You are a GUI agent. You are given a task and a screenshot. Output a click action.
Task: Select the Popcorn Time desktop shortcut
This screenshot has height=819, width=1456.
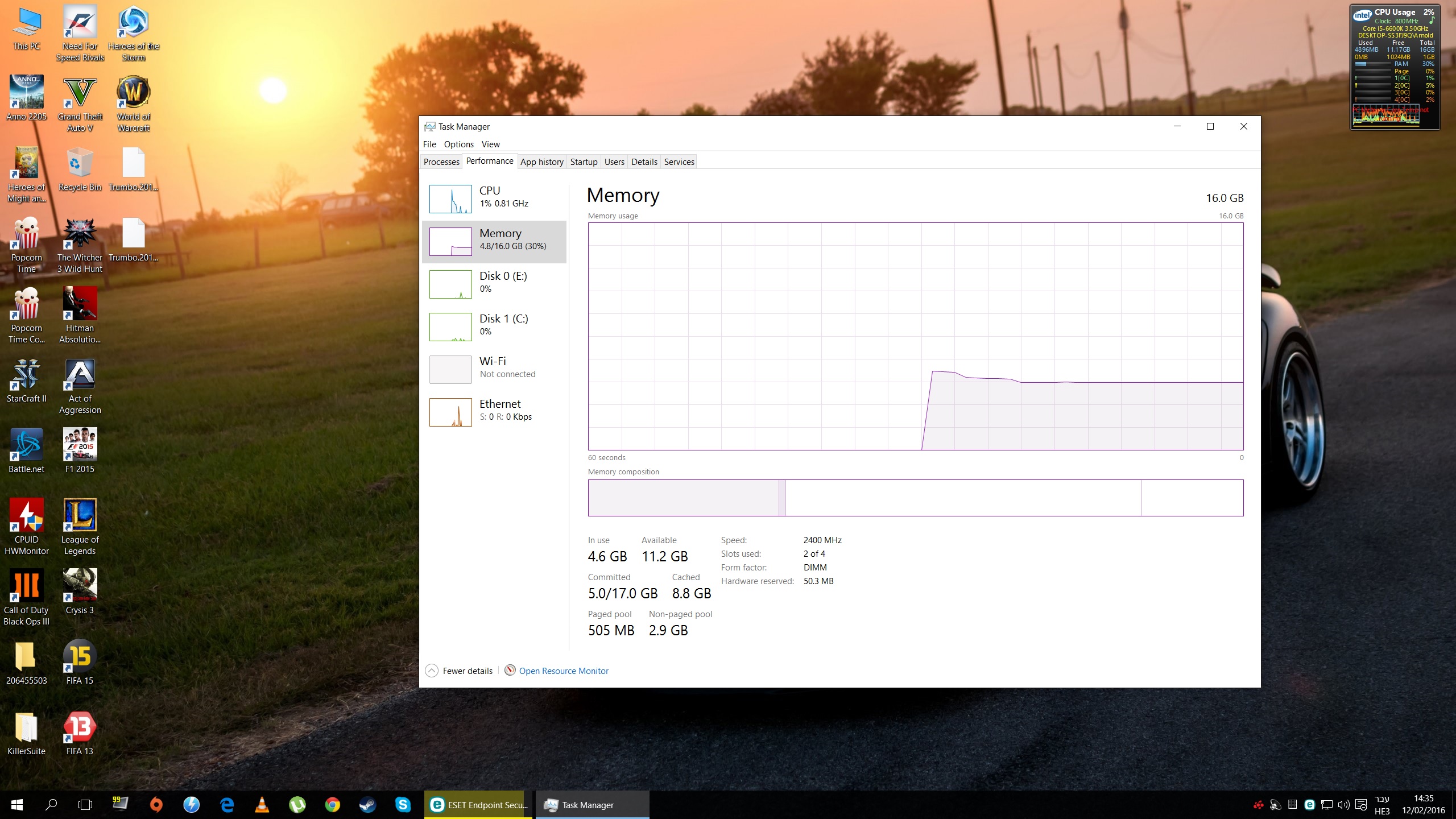pyautogui.click(x=27, y=246)
